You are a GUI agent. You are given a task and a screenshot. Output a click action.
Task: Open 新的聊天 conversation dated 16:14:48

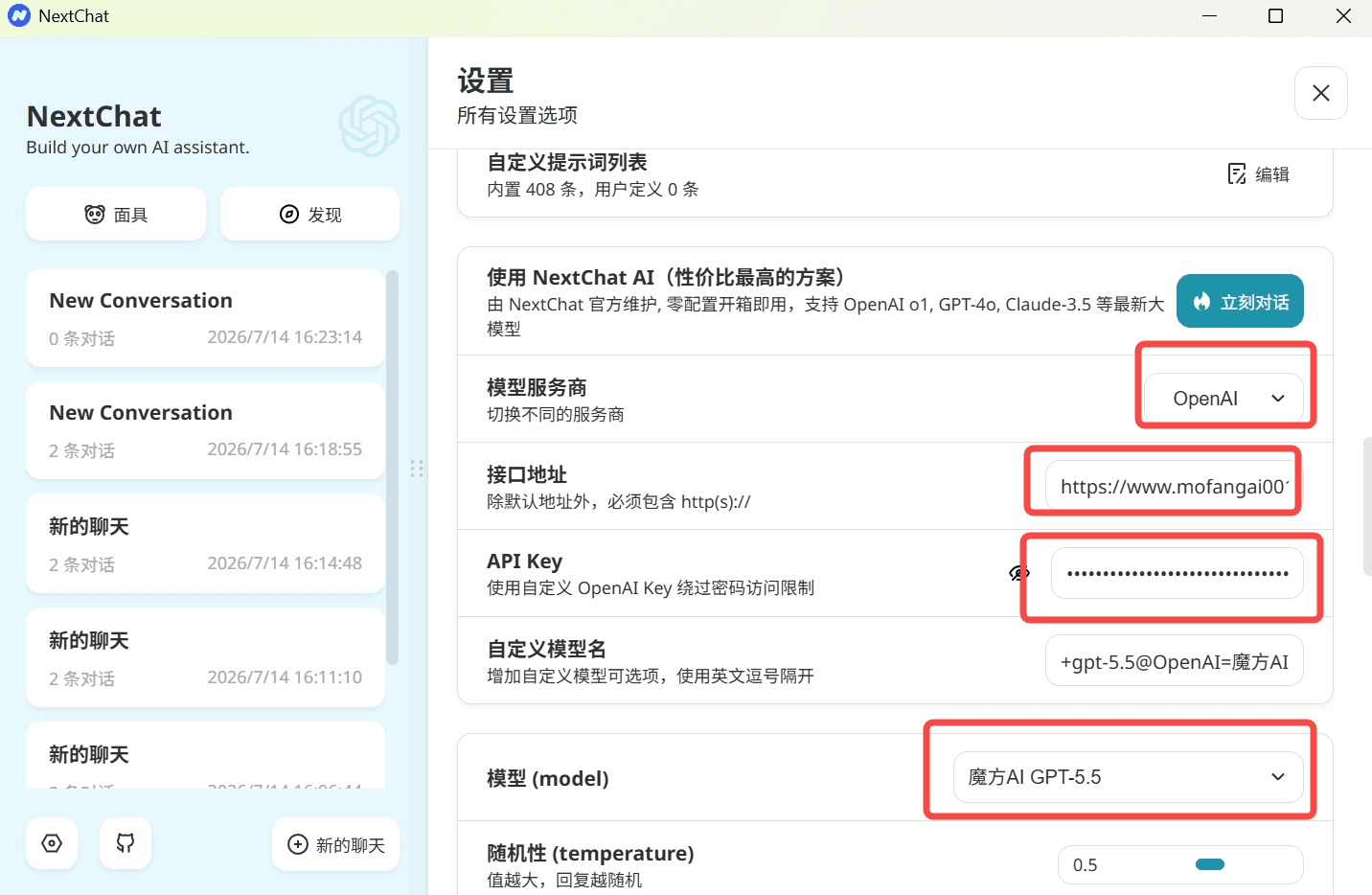tap(205, 543)
